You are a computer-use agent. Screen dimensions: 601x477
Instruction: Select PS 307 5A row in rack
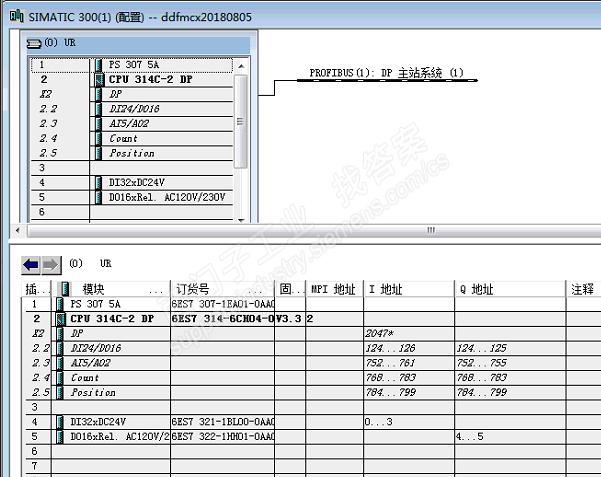132,65
